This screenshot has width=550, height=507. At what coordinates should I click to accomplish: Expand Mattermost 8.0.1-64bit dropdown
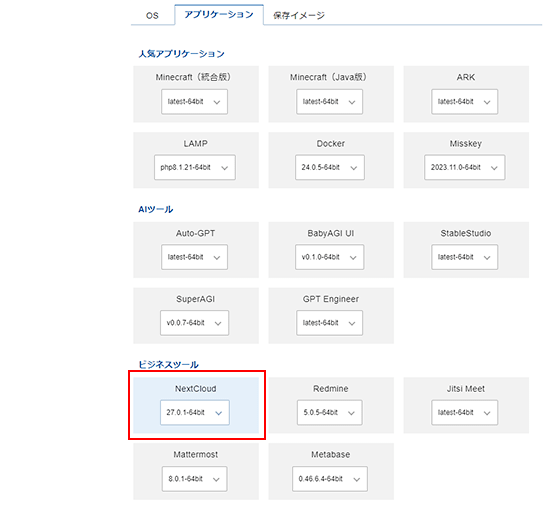point(194,479)
